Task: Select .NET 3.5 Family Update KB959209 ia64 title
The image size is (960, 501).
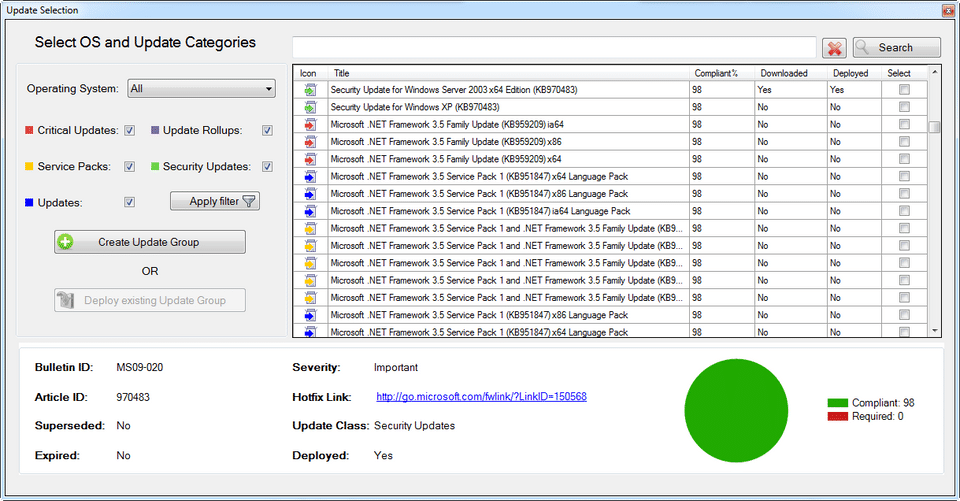Action: click(447, 124)
